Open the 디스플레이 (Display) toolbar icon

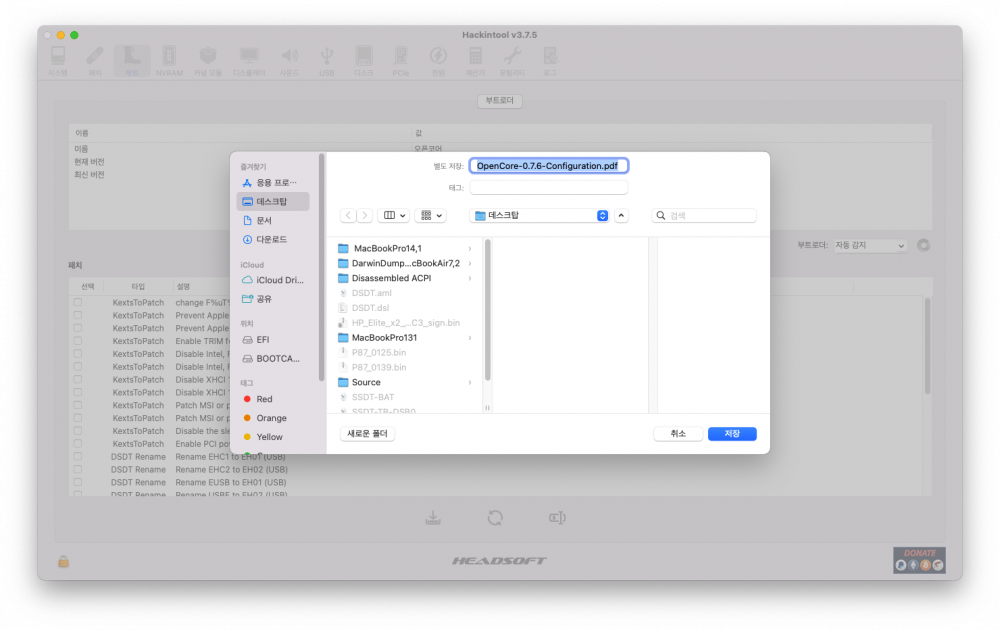point(249,61)
